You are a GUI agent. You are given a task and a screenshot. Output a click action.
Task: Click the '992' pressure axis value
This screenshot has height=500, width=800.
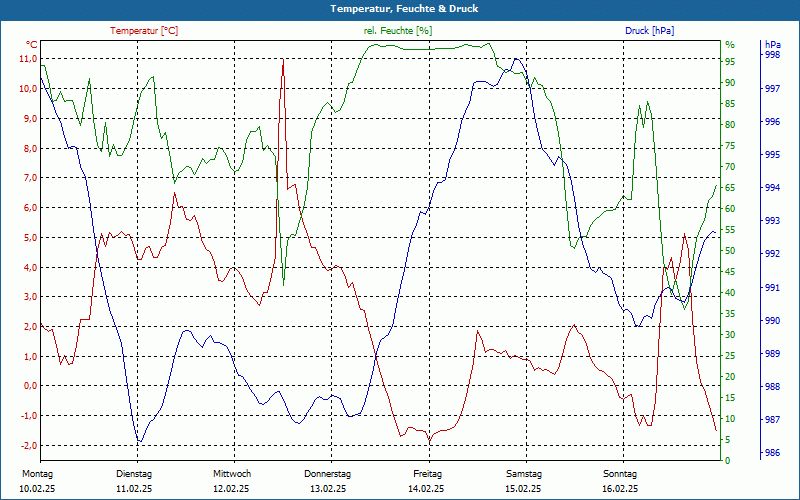(x=772, y=254)
